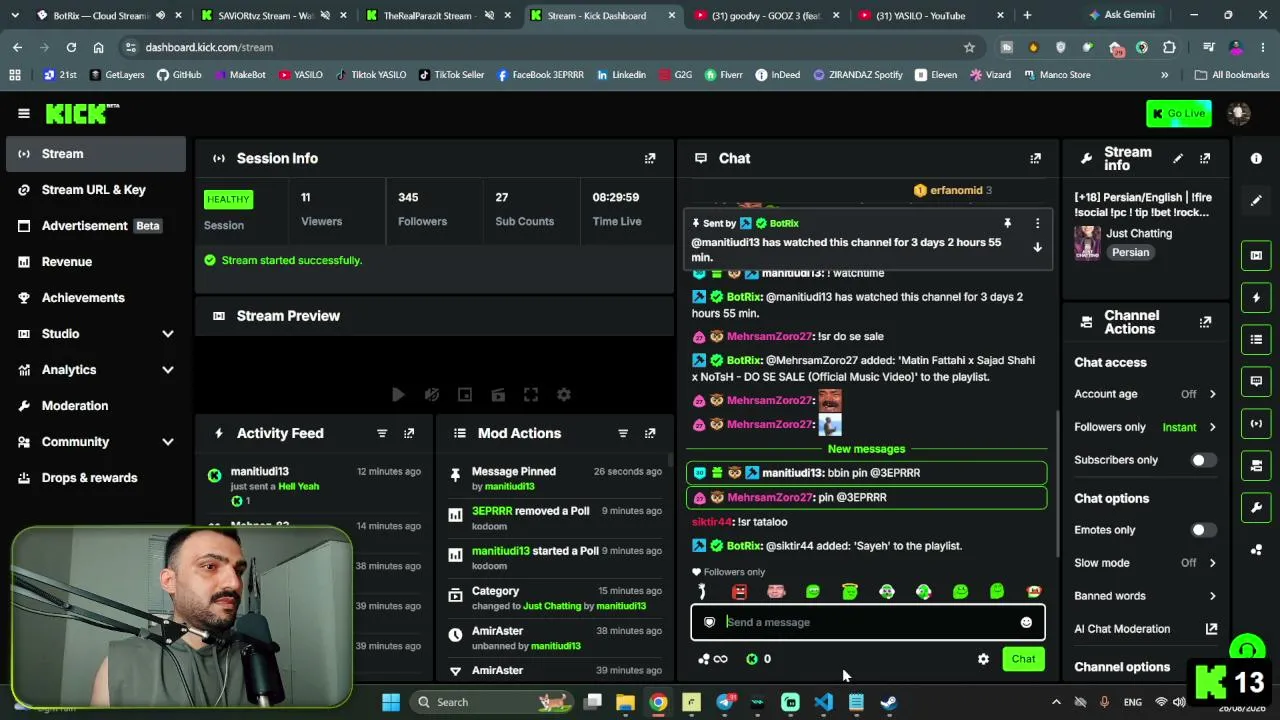Toggle the Mod Actions list widget in the right rail
Image resolution: width=1280 pixels, height=720 pixels.
1256,339
